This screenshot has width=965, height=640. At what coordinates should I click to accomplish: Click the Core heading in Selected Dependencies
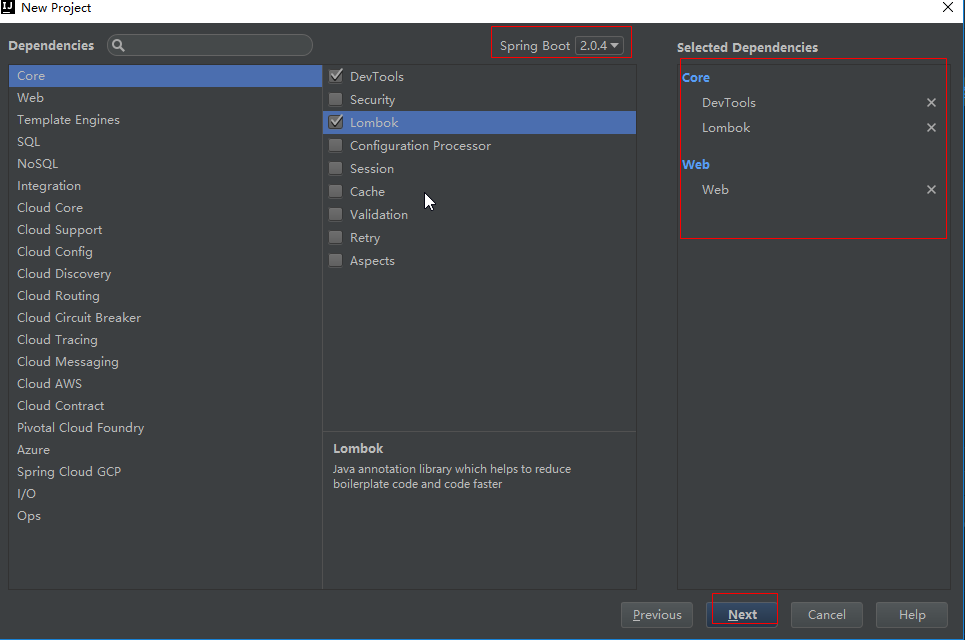695,78
